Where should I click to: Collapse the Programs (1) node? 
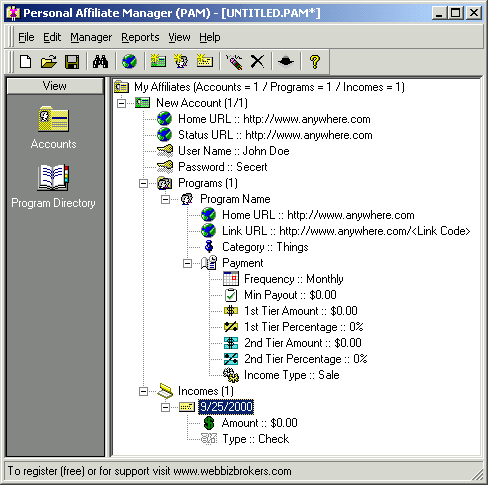pos(143,183)
